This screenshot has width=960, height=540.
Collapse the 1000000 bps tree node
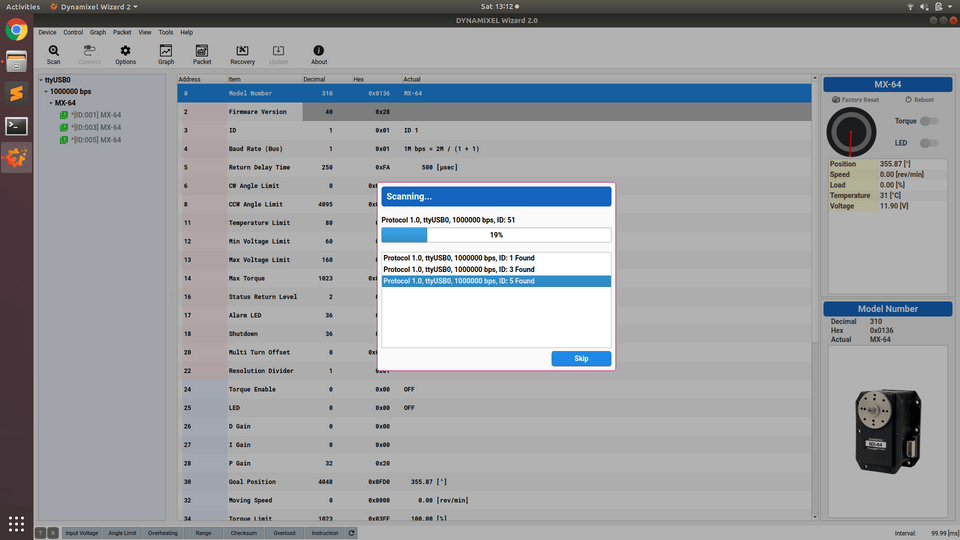coord(46,92)
